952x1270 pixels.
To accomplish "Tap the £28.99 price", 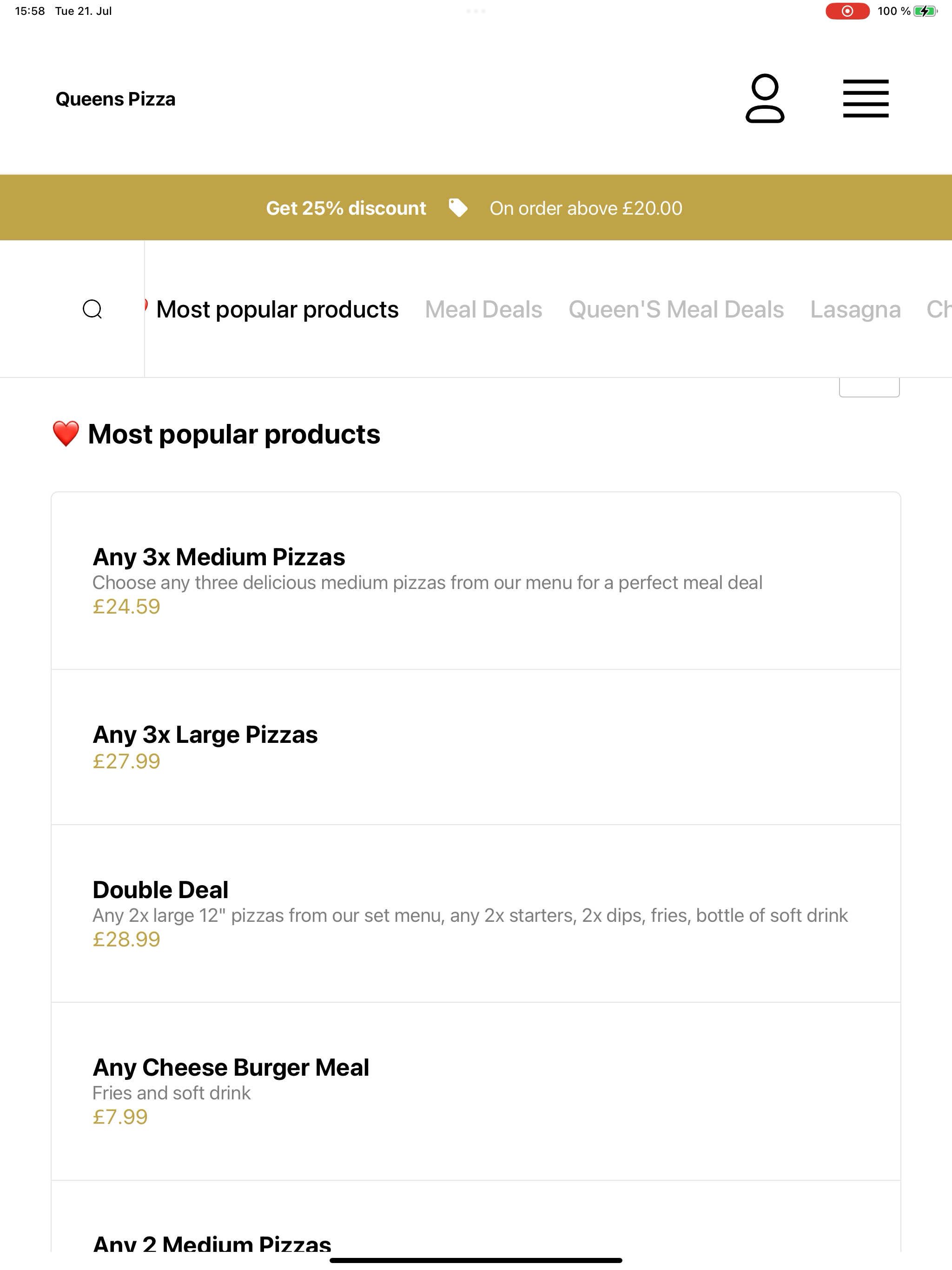I will tap(126, 939).
